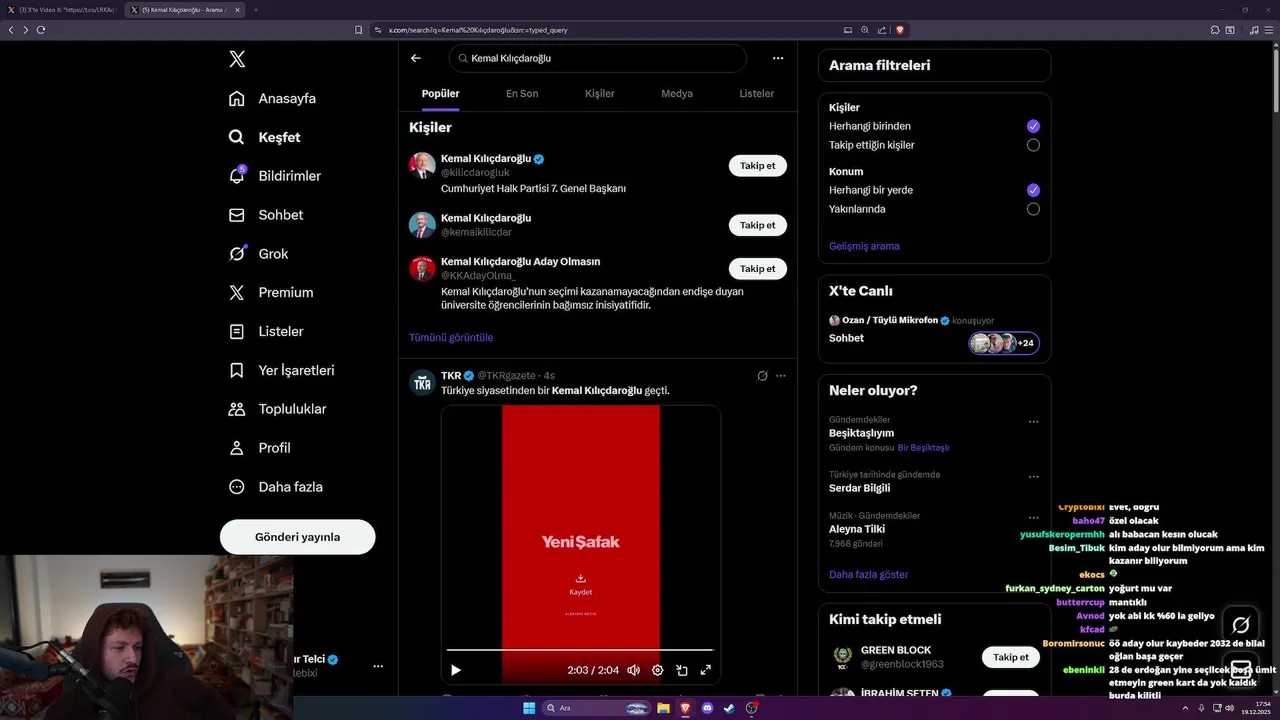1280x720 pixels.
Task: Select Yakınlarında location filter
Action: pos(1033,209)
